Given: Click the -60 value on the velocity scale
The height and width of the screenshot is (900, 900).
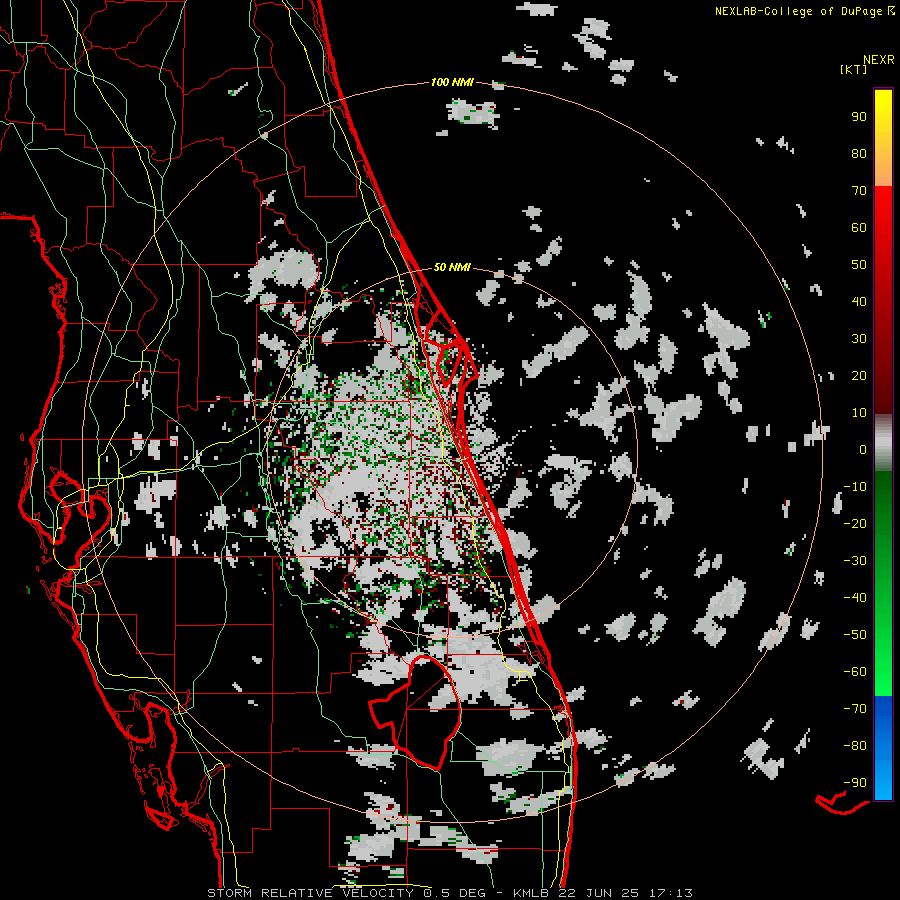Looking at the screenshot, I should pyautogui.click(x=855, y=672).
